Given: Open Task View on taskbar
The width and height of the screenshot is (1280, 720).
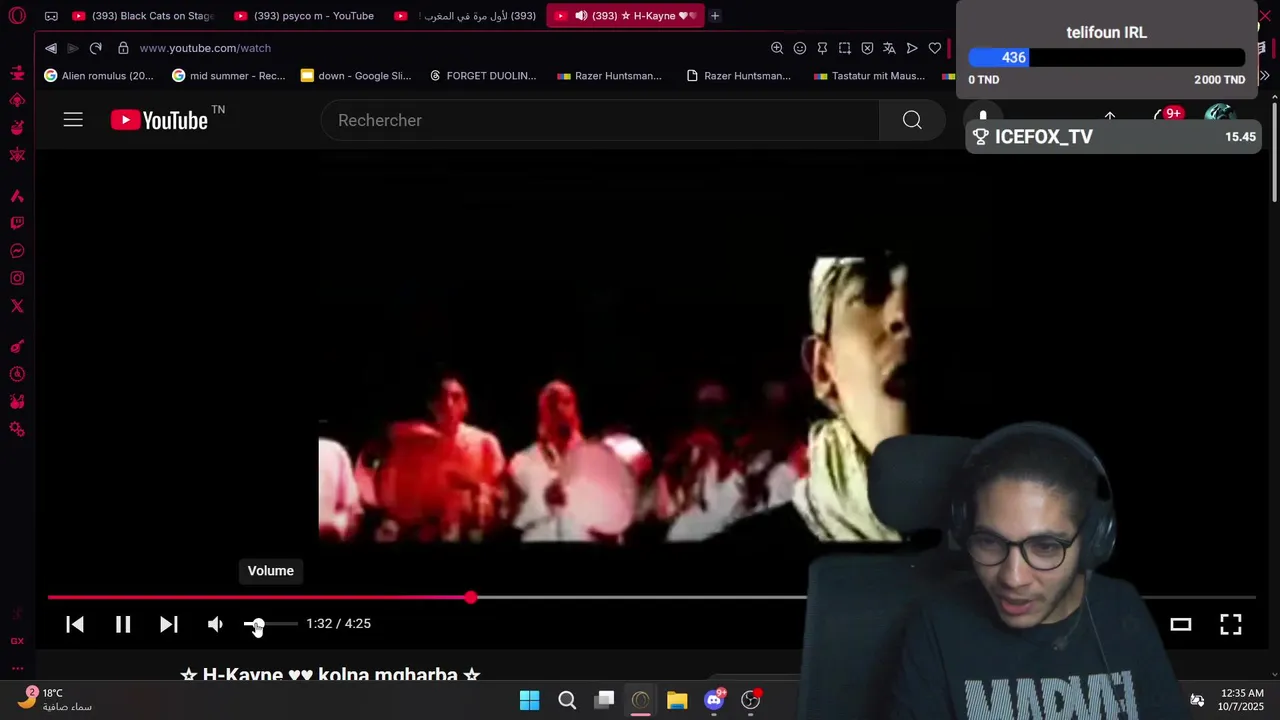Looking at the screenshot, I should [x=604, y=700].
